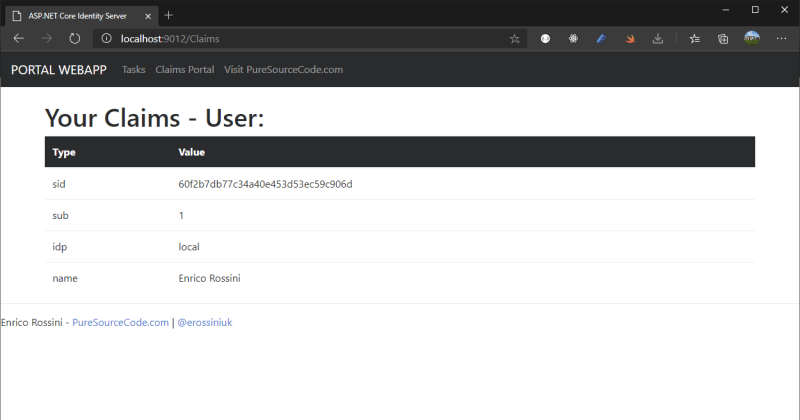Minimize the browser window
This screenshot has height=420, width=800.
[x=726, y=10]
